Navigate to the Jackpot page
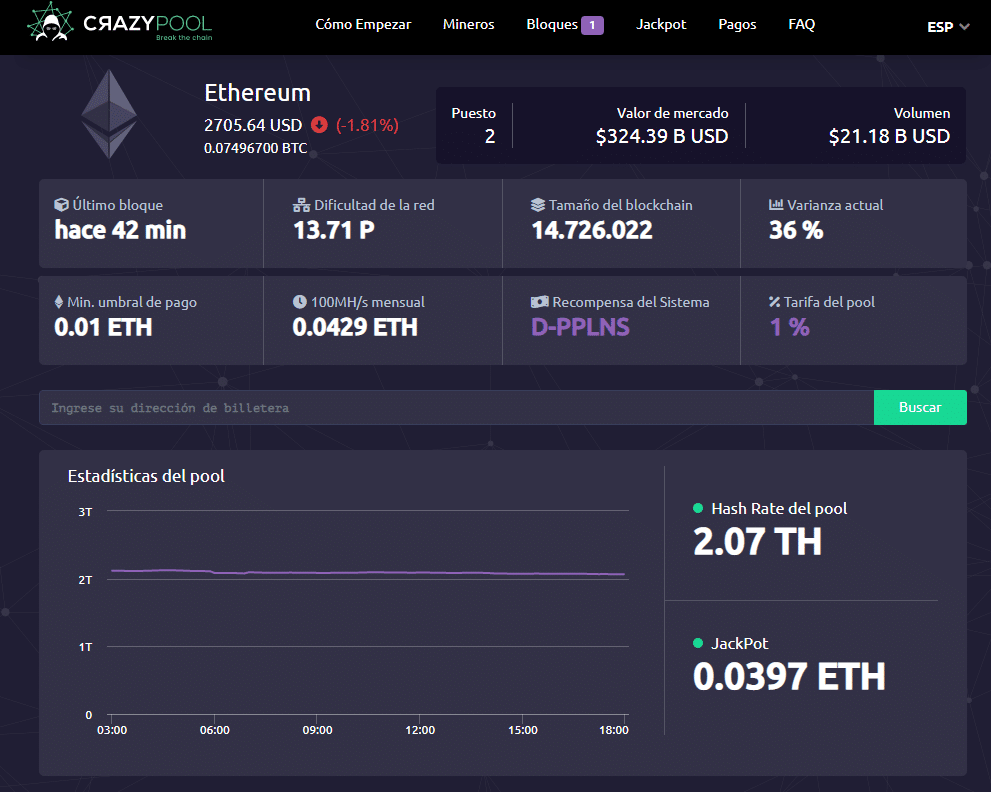Image resolution: width=991 pixels, height=792 pixels. tap(661, 25)
